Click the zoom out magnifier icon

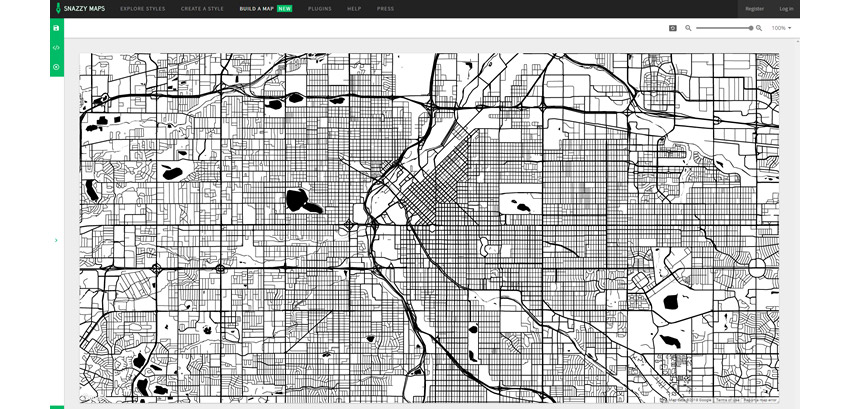688,28
